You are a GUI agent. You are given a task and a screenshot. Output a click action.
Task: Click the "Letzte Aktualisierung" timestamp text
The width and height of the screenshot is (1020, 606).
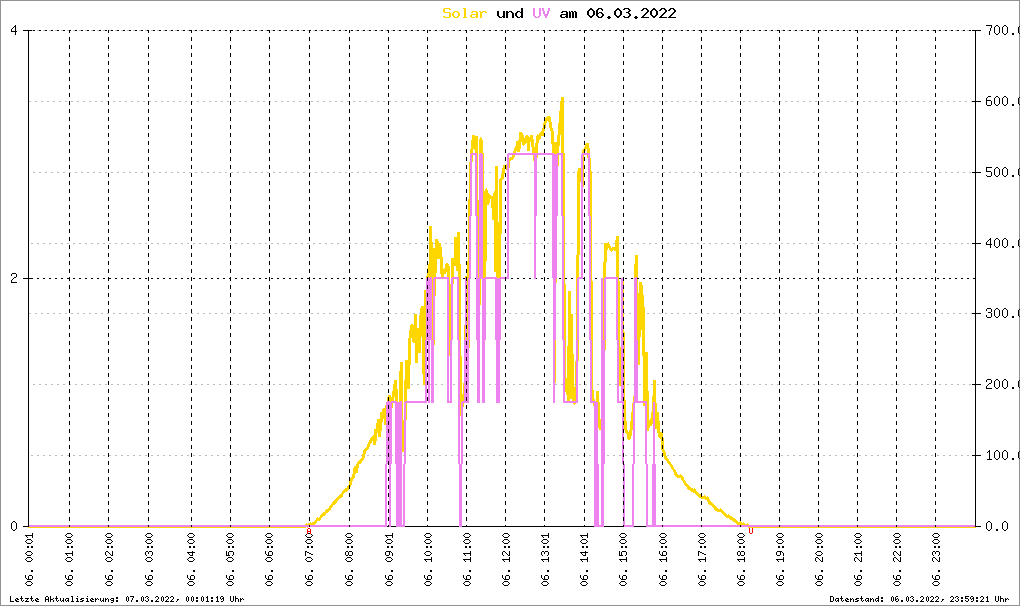[x=127, y=599]
